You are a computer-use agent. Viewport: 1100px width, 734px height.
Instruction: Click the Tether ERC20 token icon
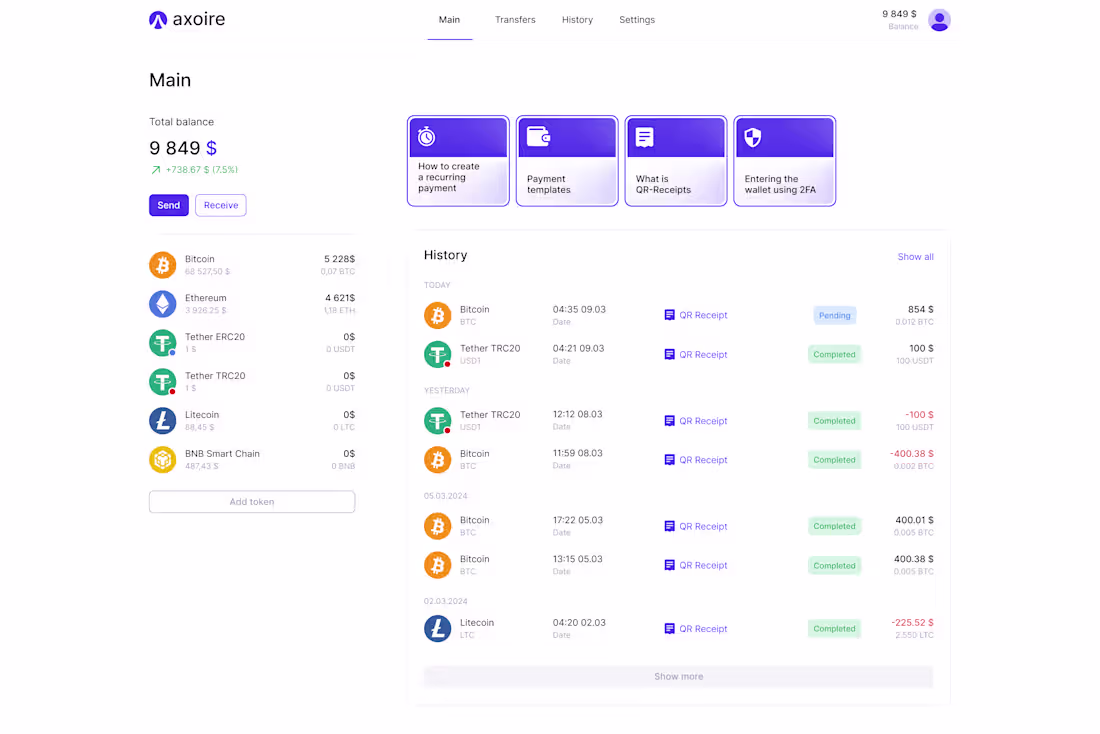[x=163, y=342]
